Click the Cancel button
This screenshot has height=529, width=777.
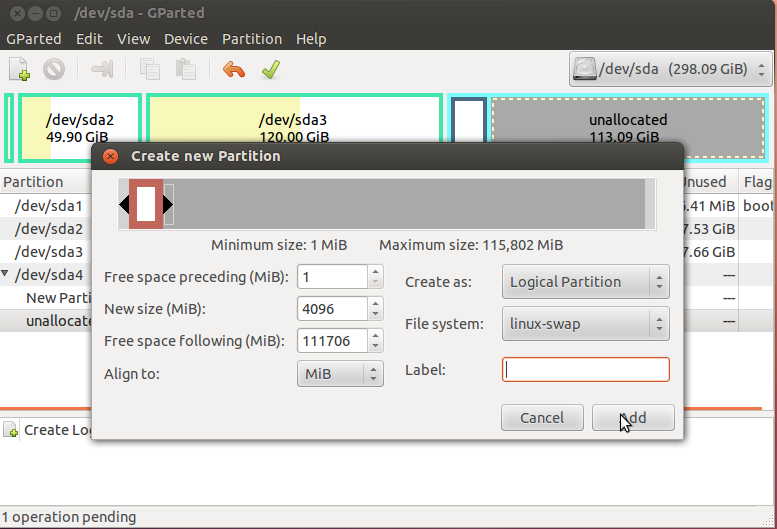pyautogui.click(x=542, y=418)
